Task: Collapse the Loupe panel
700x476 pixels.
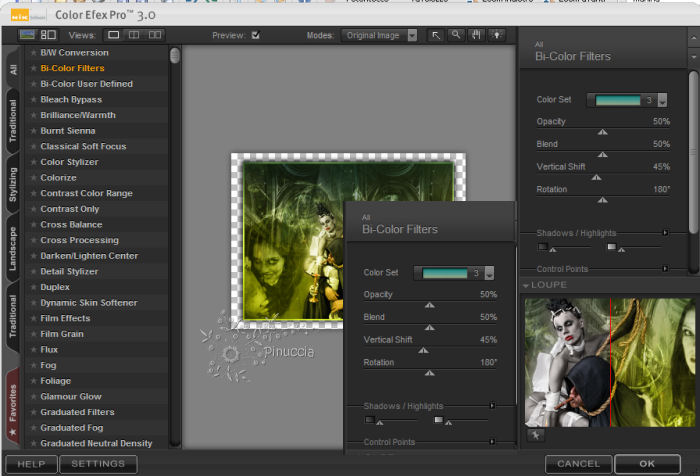Action: click(x=528, y=285)
